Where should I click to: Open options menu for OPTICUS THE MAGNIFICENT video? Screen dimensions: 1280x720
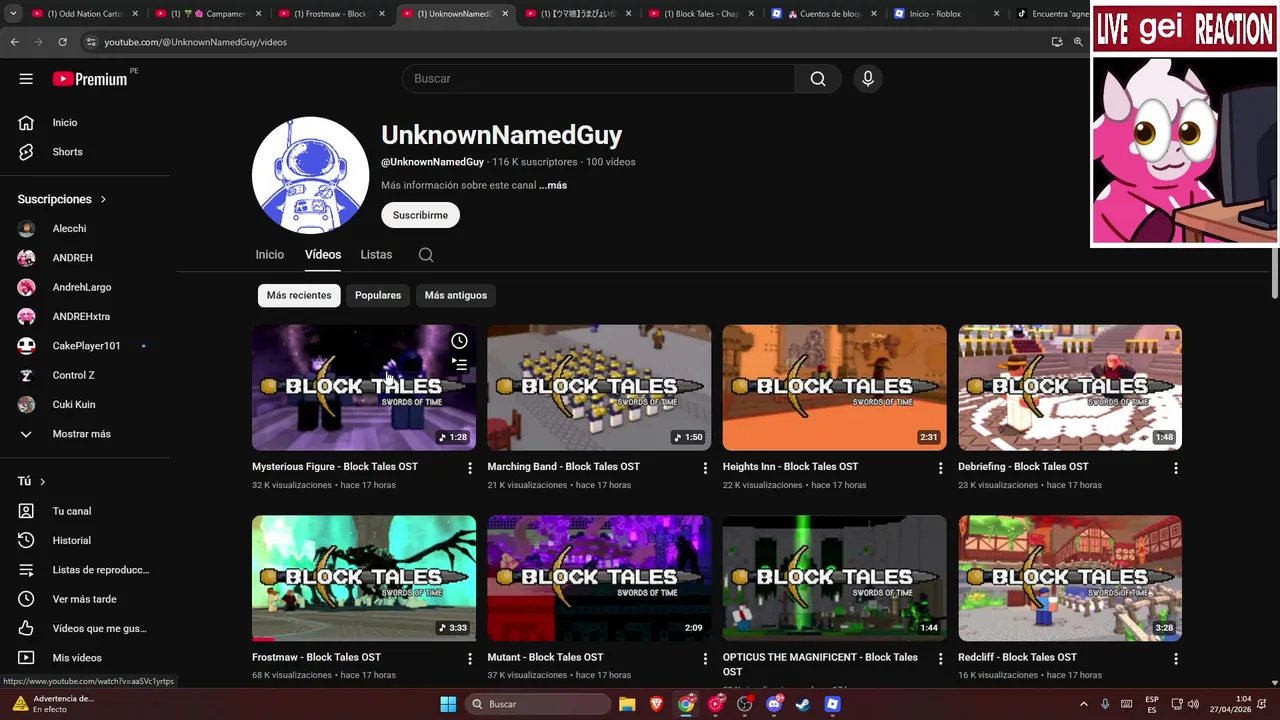(x=940, y=659)
